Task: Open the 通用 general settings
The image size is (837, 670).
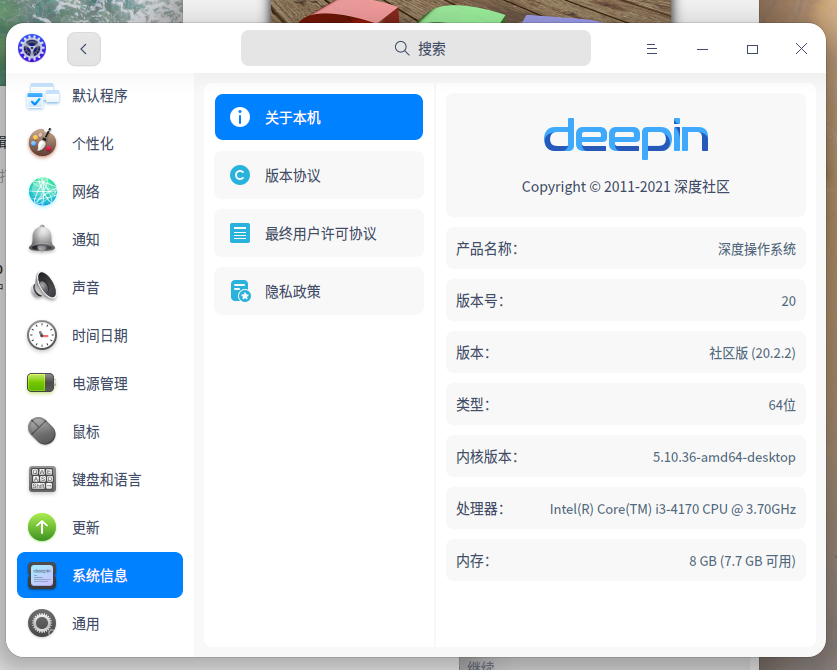Action: click(x=100, y=624)
